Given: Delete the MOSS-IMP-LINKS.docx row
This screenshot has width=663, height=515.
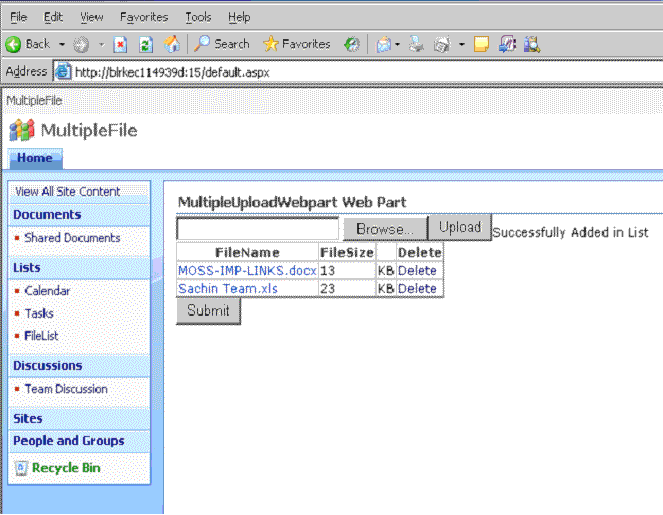Looking at the screenshot, I should coord(417,271).
